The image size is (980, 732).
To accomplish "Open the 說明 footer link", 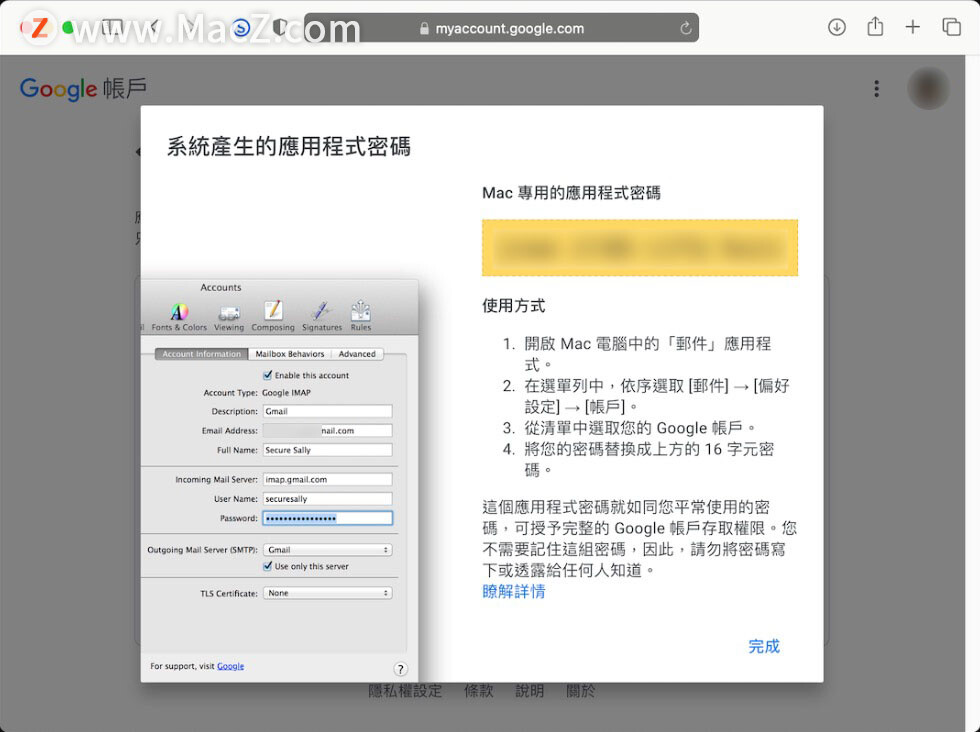I will pyautogui.click(x=529, y=691).
